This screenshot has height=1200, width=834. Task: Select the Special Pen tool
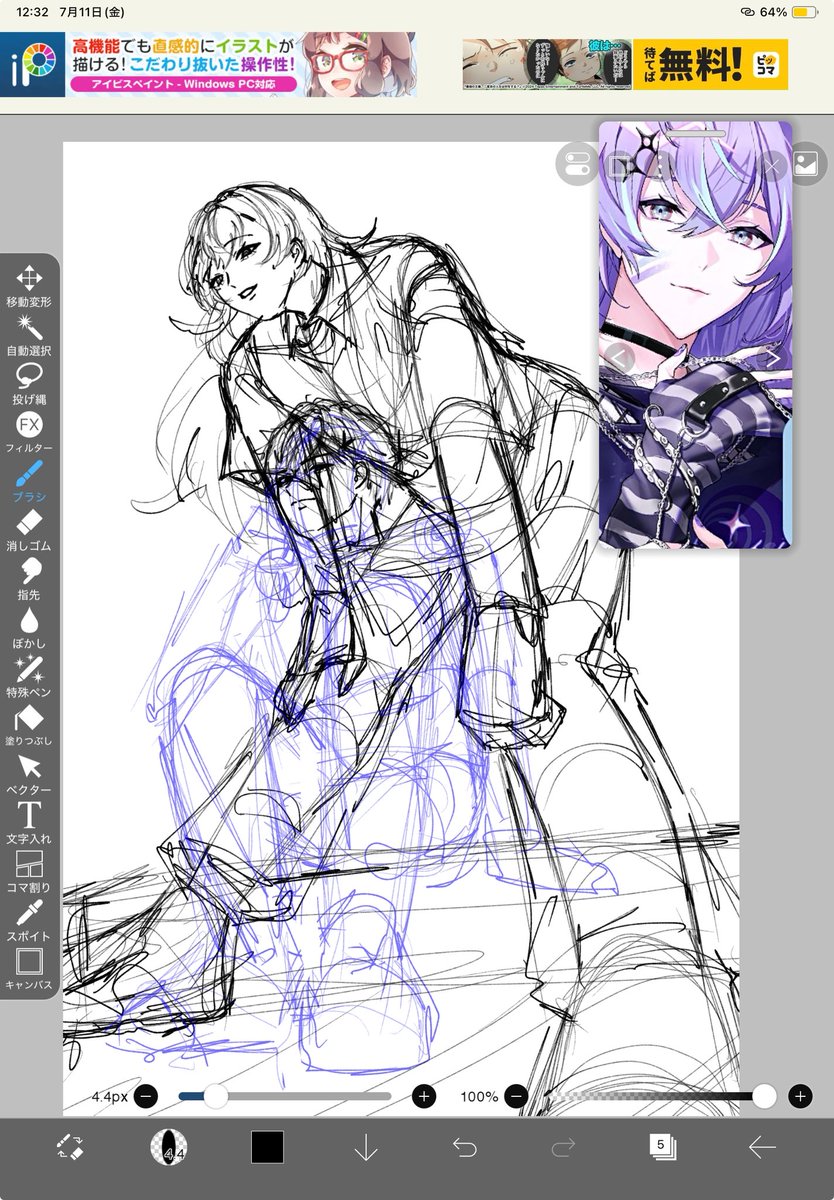[x=29, y=678]
